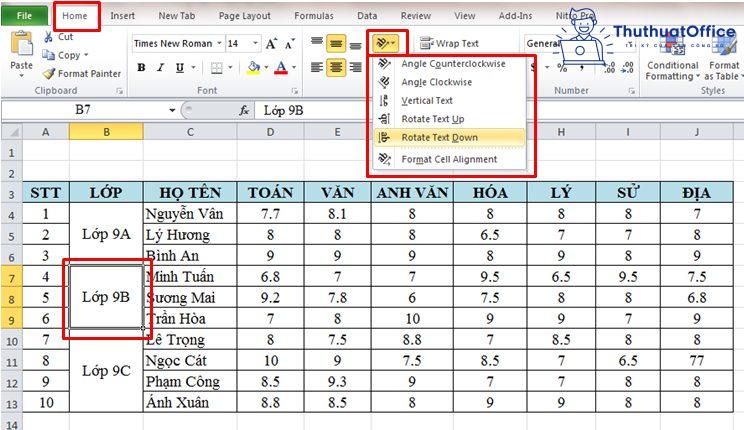Set Middle Align for cell

pos(336,44)
